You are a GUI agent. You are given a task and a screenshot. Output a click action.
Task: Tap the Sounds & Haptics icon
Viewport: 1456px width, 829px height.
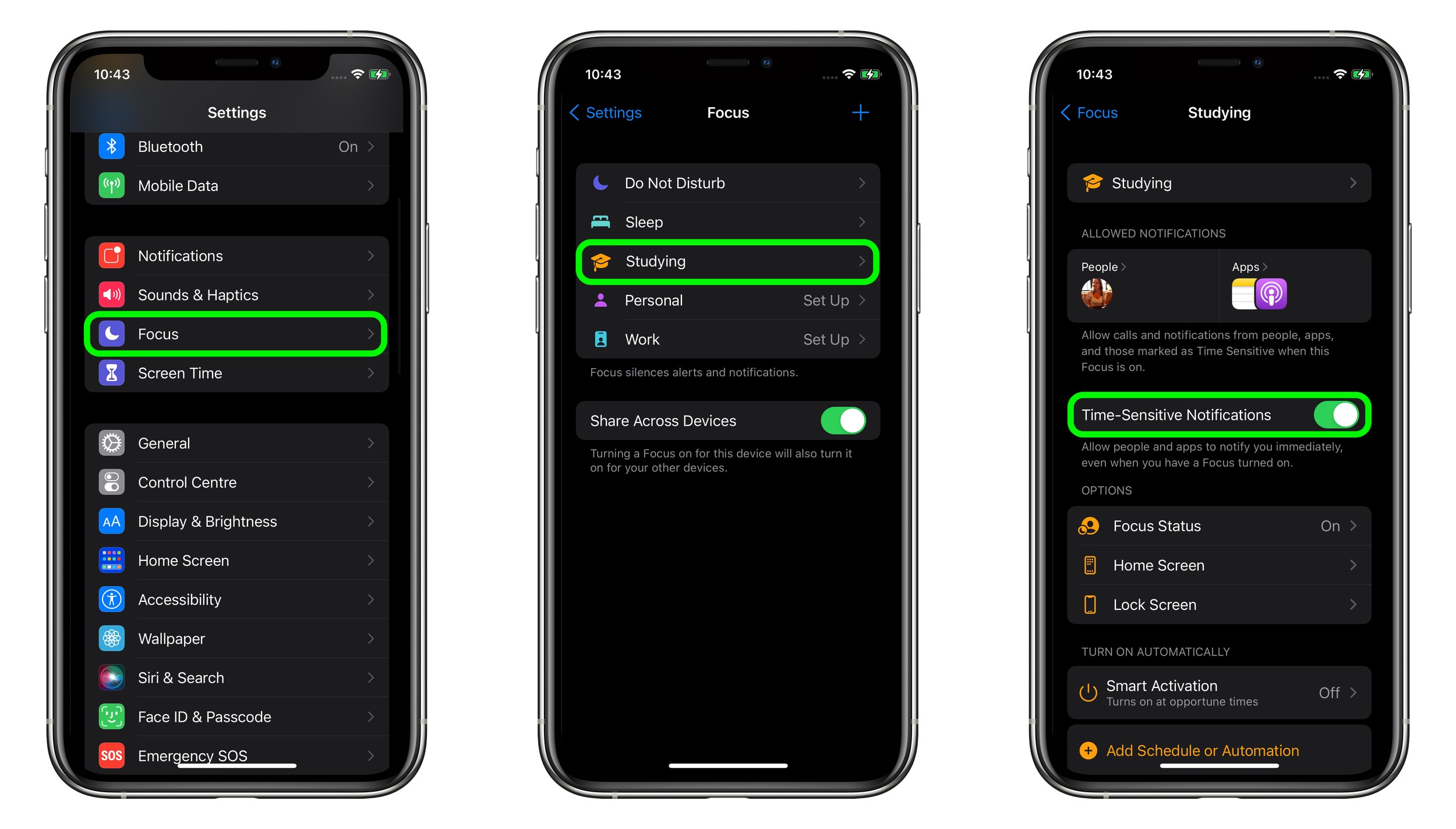(112, 296)
